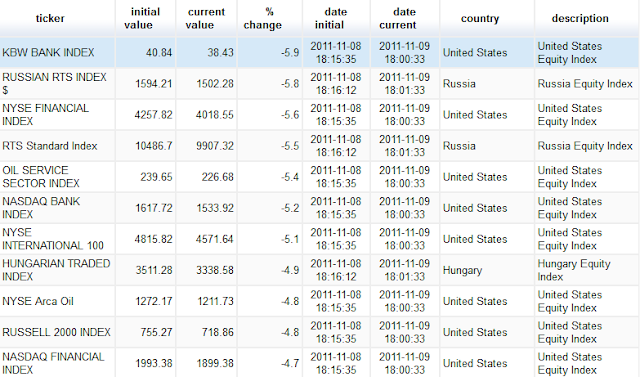Click date initial in RTS Standard Index row

coord(336,146)
